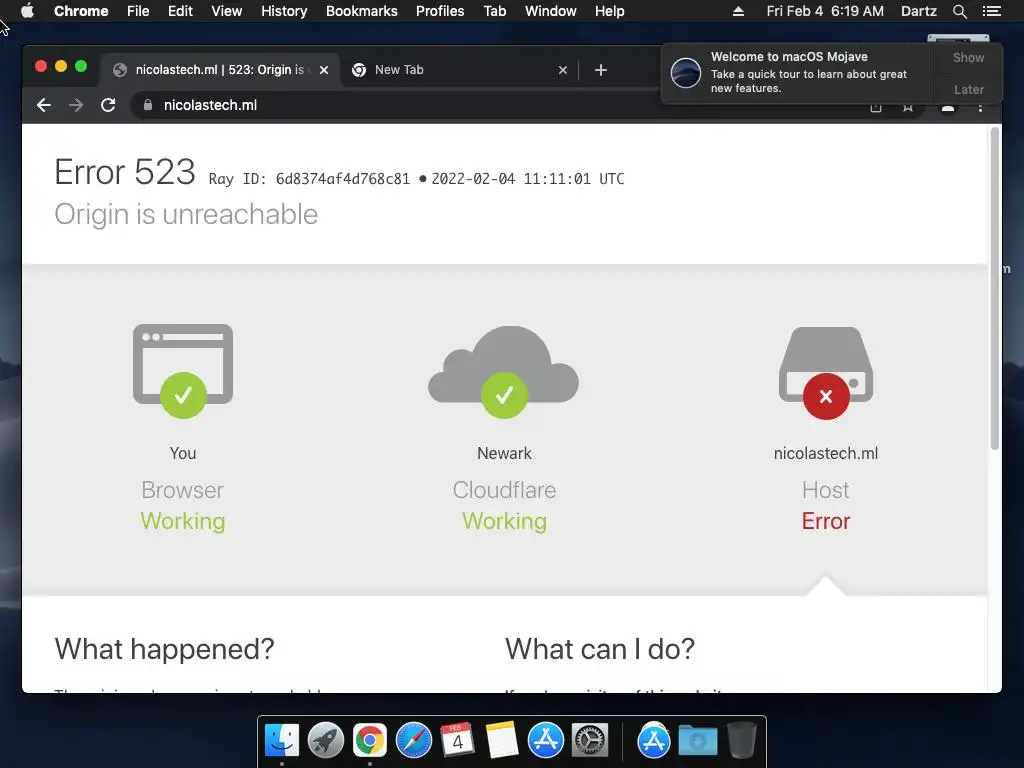Open the History menu
Image resolution: width=1024 pixels, height=768 pixels.
[284, 11]
